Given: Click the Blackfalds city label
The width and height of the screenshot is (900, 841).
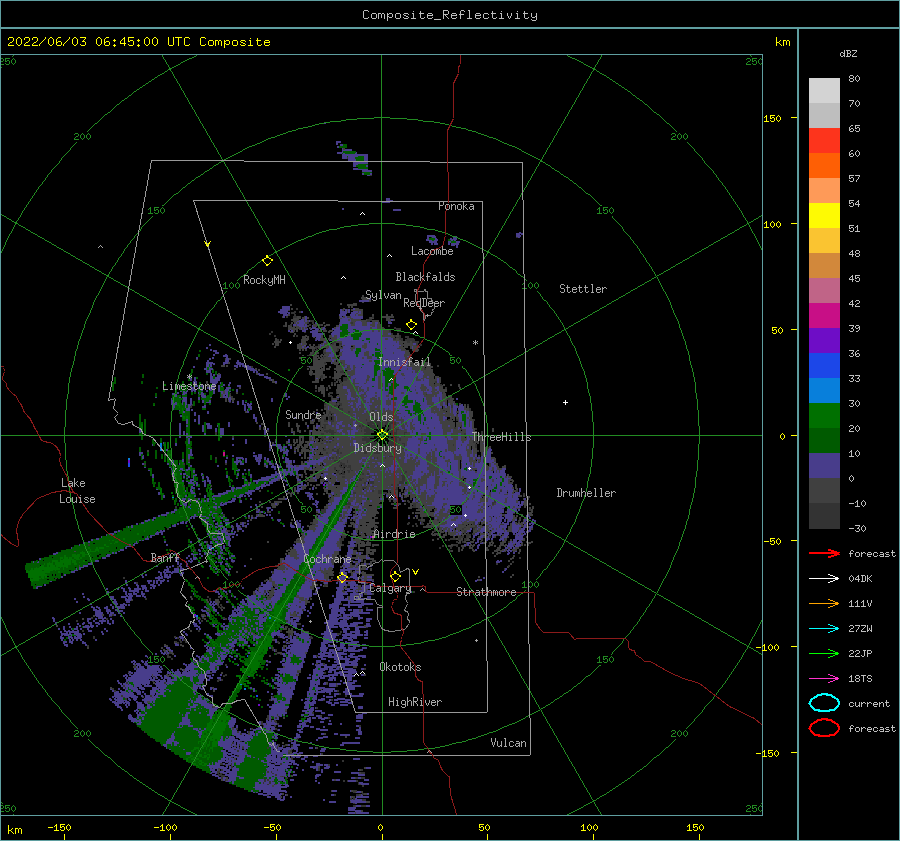Looking at the screenshot, I should tap(425, 277).
